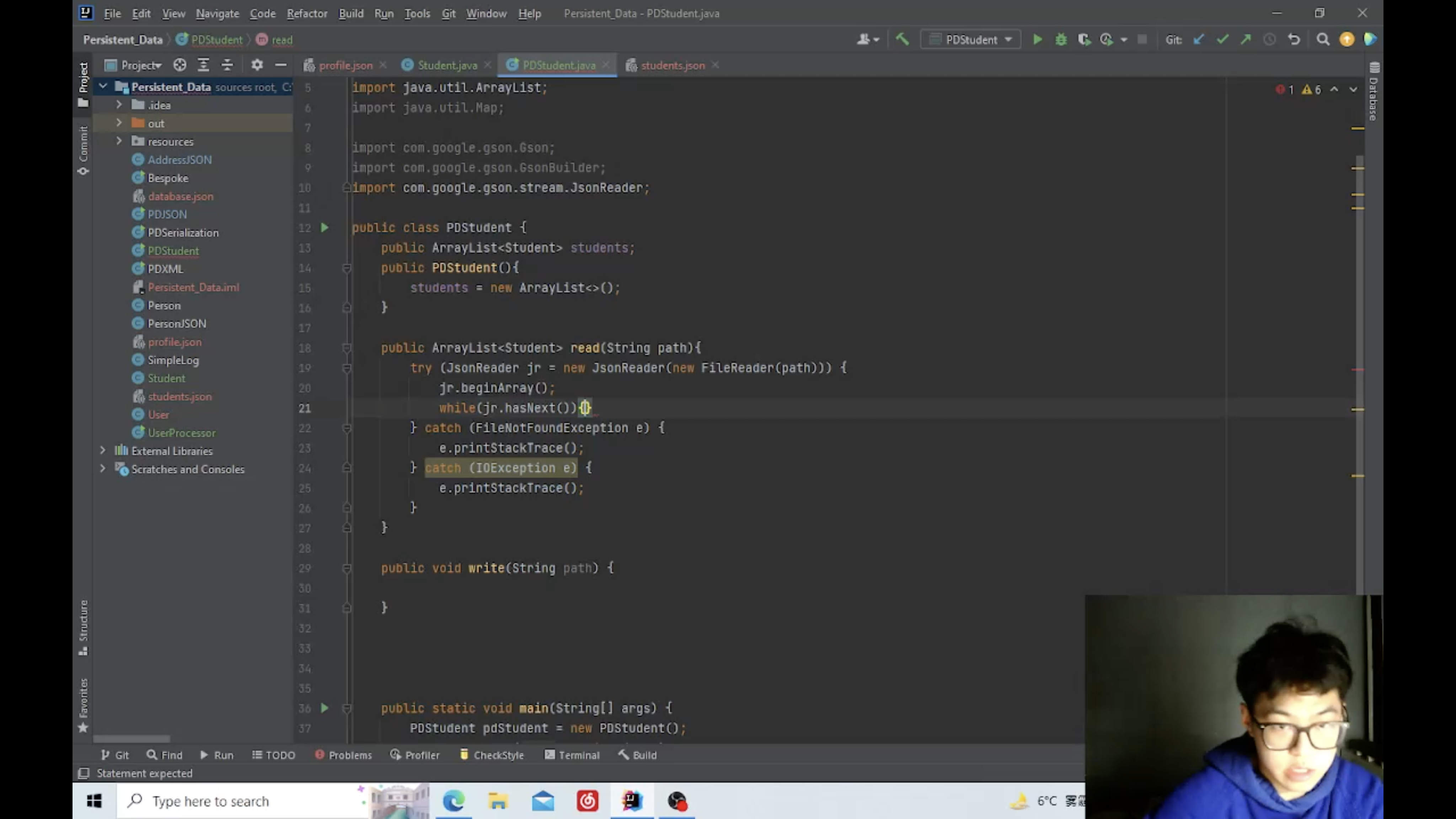
Task: Collapse the Persistent_Data root node
Action: coord(103,86)
